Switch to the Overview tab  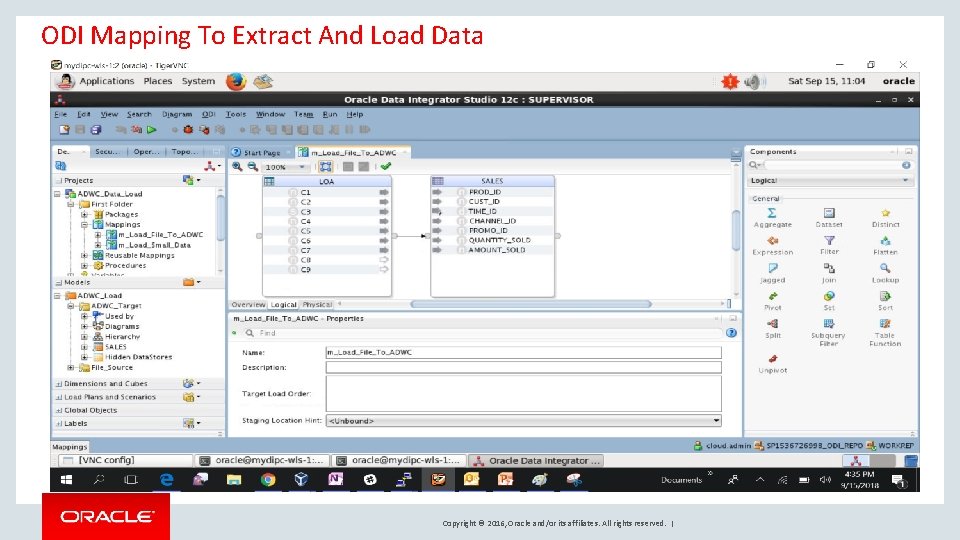pos(248,304)
